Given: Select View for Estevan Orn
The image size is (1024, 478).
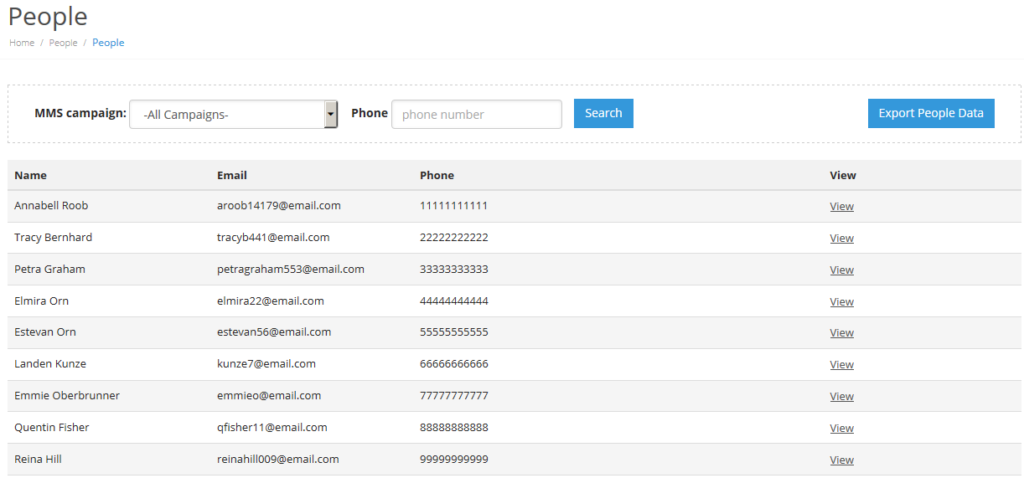Looking at the screenshot, I should tap(841, 333).
